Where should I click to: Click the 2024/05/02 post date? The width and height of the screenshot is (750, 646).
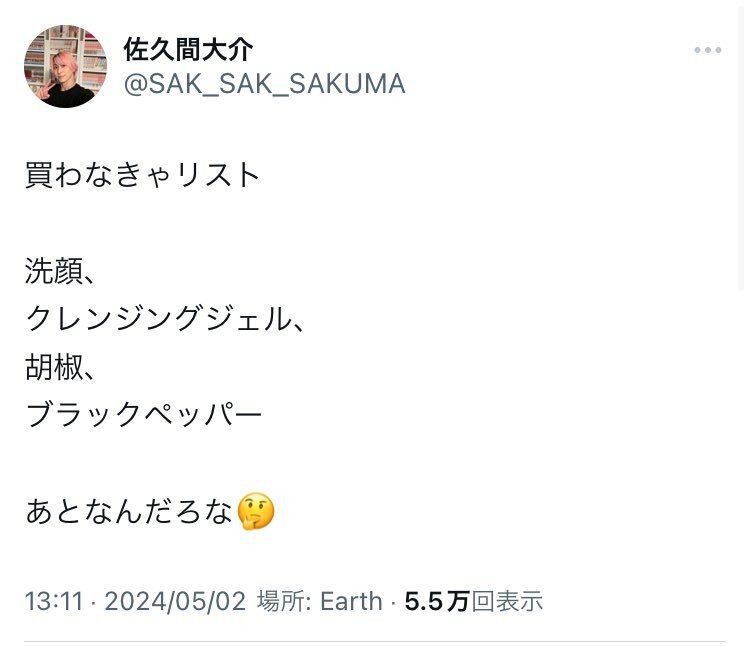click(x=175, y=601)
